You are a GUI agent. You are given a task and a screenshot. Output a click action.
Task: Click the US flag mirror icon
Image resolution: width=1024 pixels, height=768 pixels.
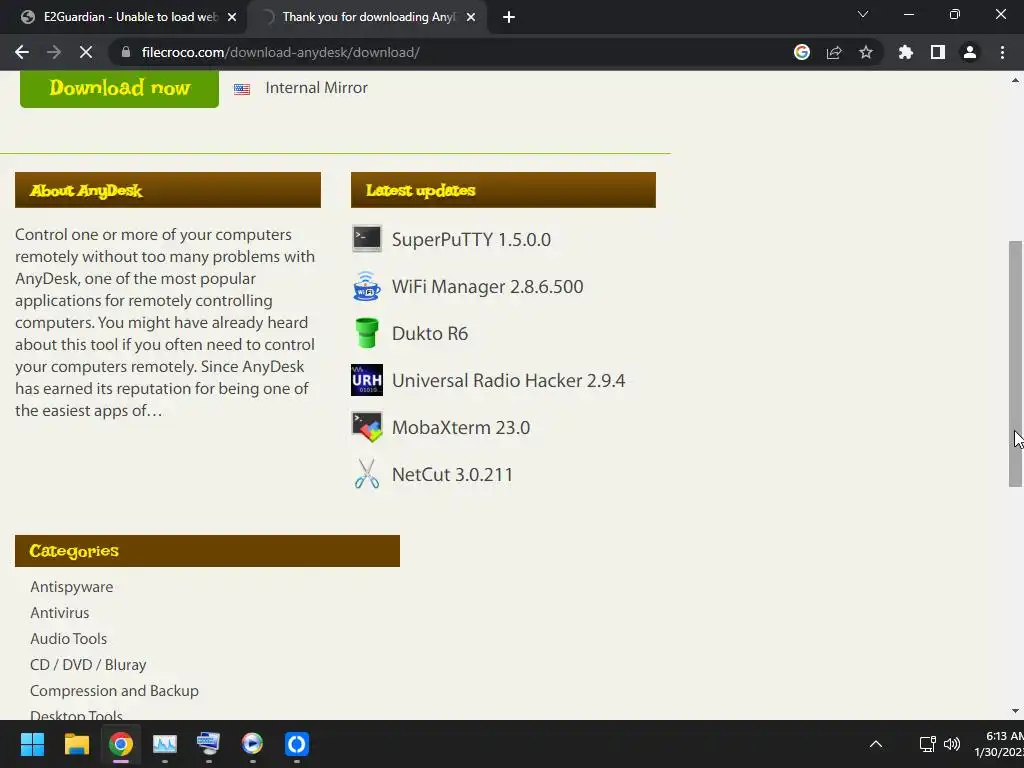pyautogui.click(x=242, y=89)
